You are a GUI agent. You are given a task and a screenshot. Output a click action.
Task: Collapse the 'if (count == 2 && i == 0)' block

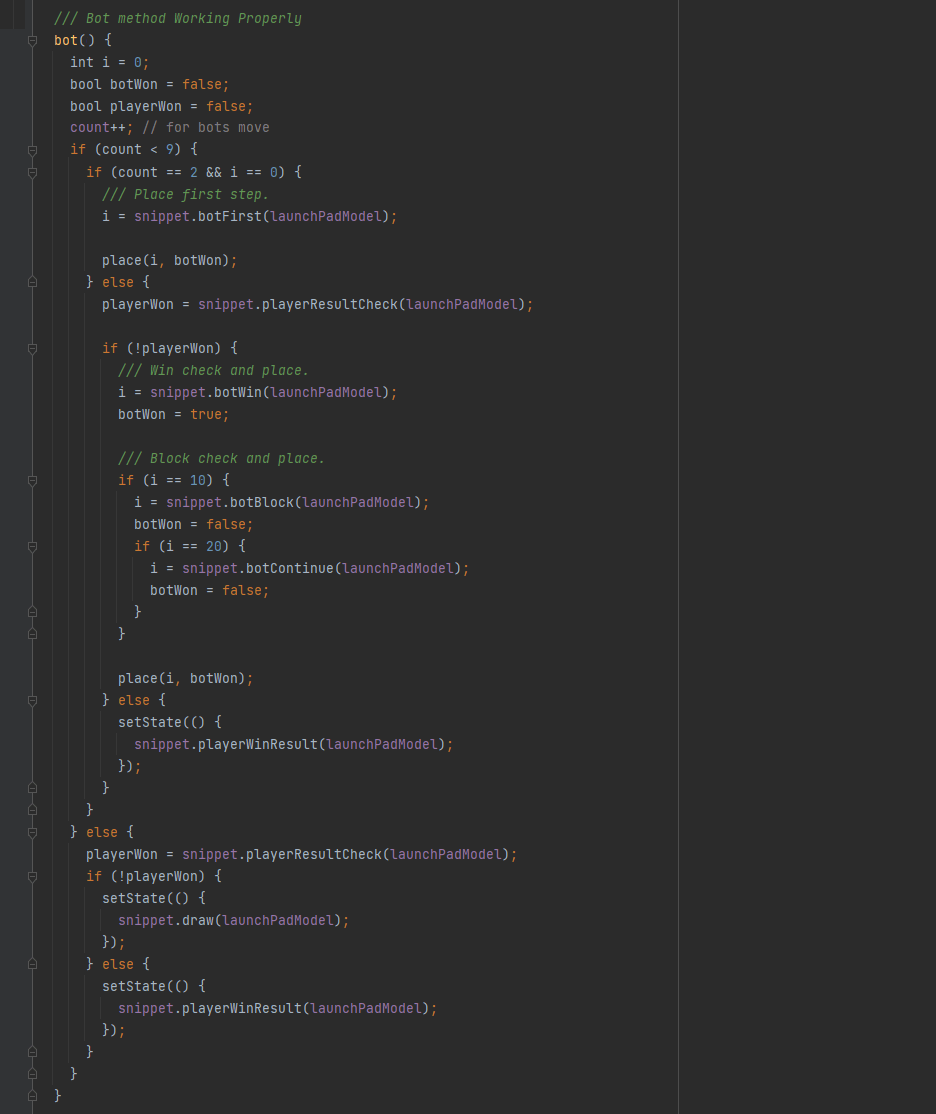[32, 172]
